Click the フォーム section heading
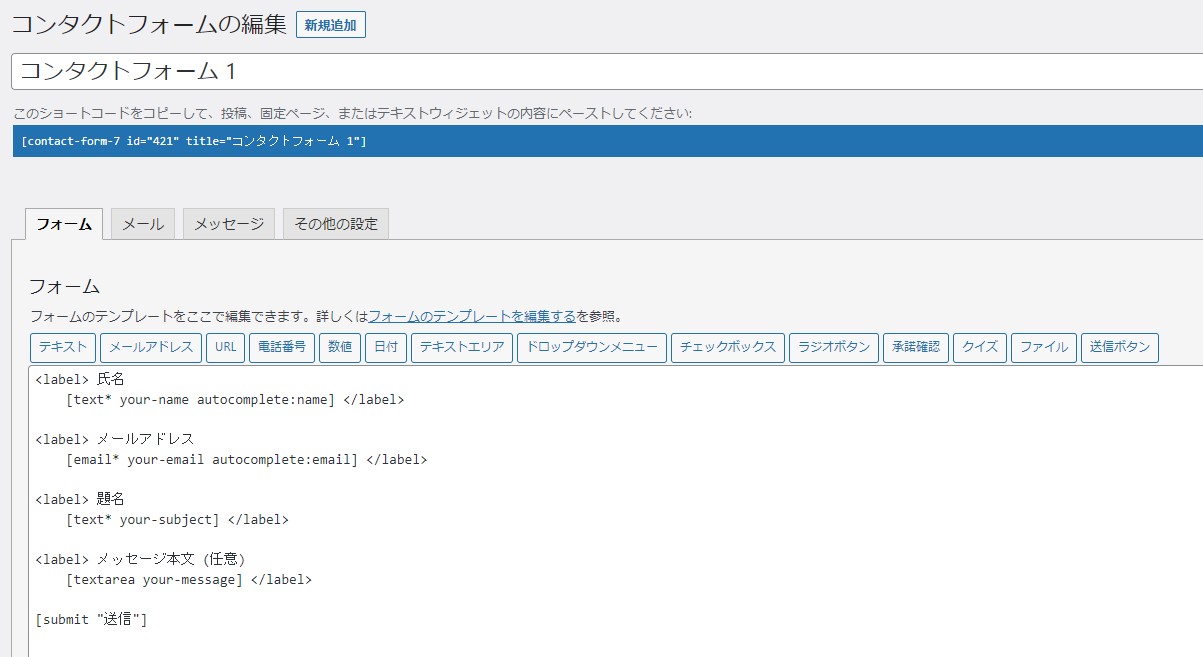Screen dimensions: 1203x657 pyautogui.click(x=64, y=286)
